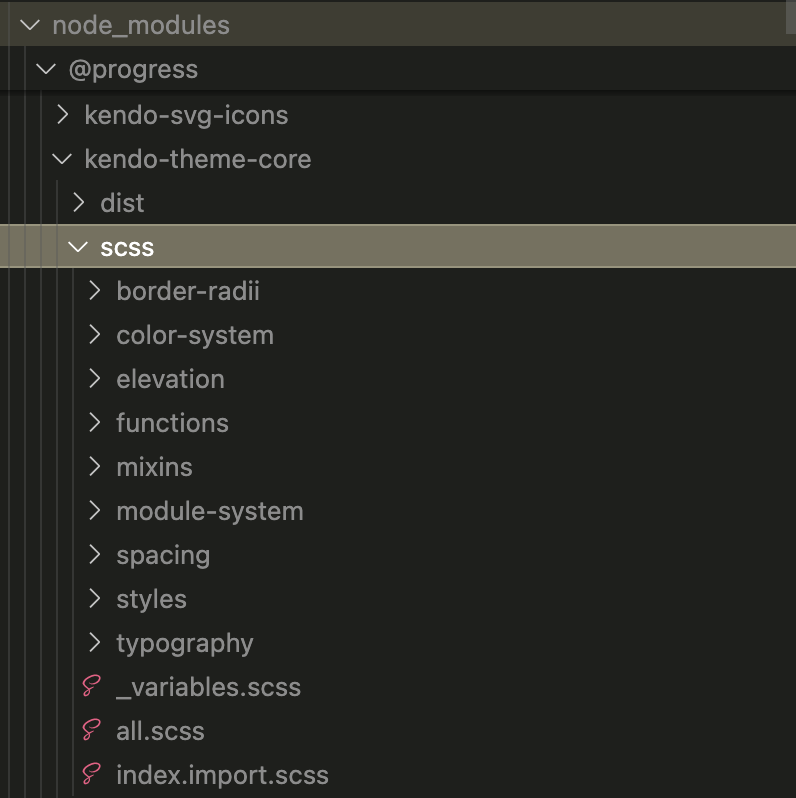Click the Sass icon beside index.import.scss
The height and width of the screenshot is (798, 796).
(92, 775)
